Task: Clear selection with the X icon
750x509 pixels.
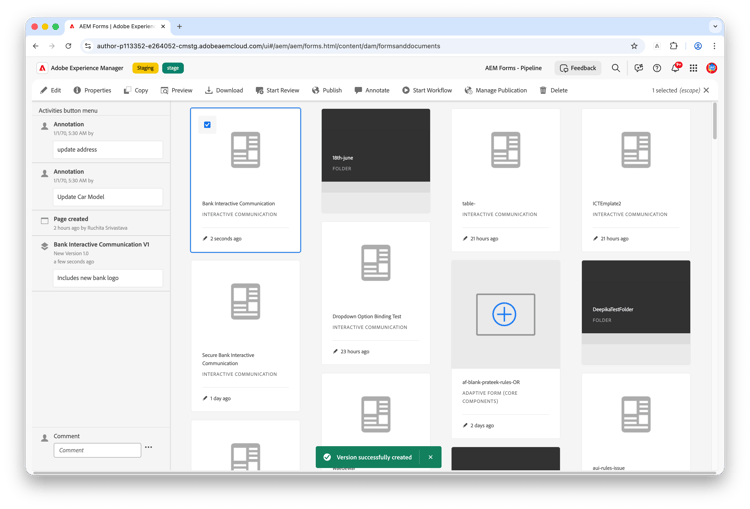Action: [x=706, y=90]
